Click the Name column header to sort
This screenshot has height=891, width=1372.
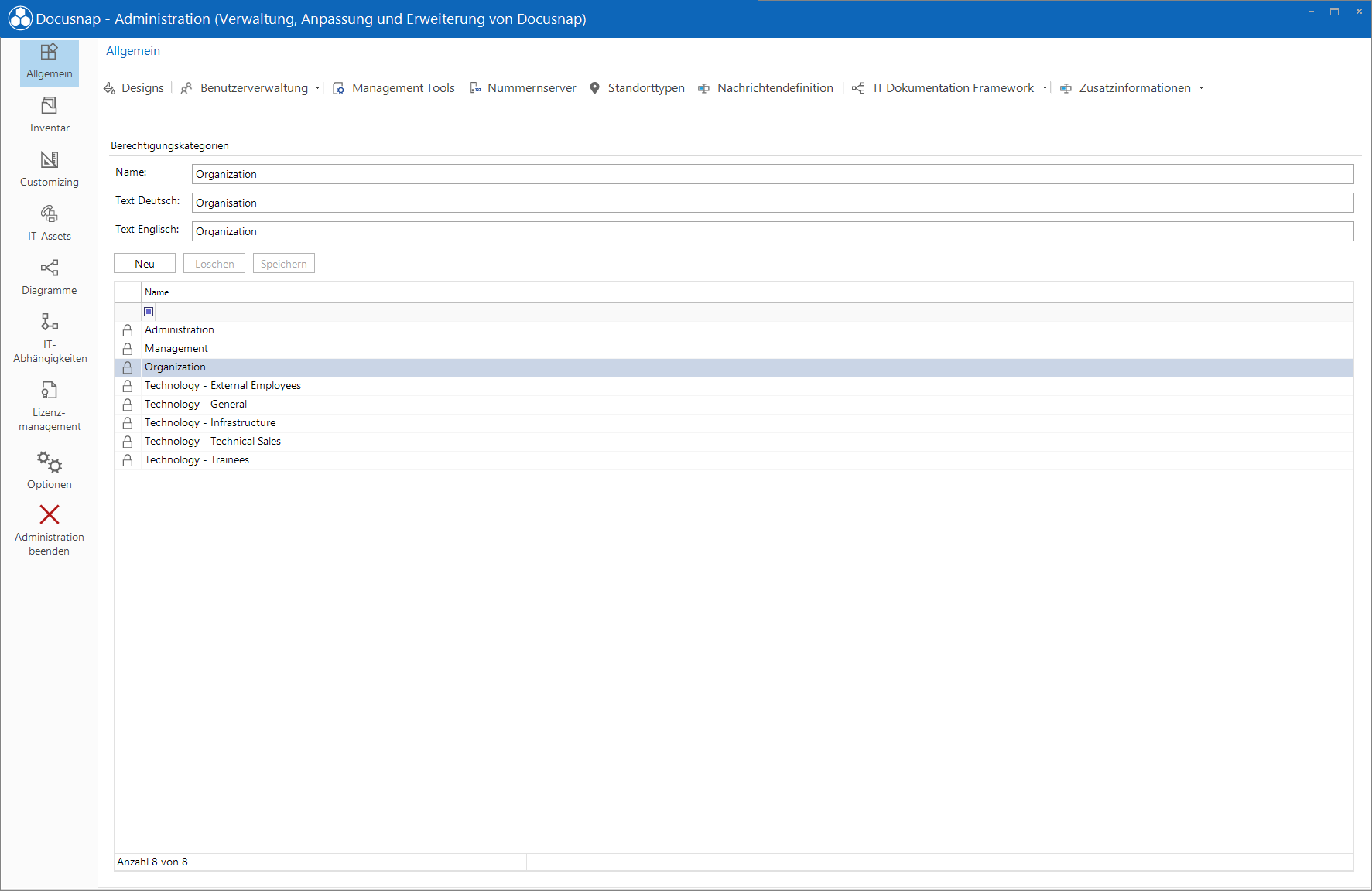(747, 292)
